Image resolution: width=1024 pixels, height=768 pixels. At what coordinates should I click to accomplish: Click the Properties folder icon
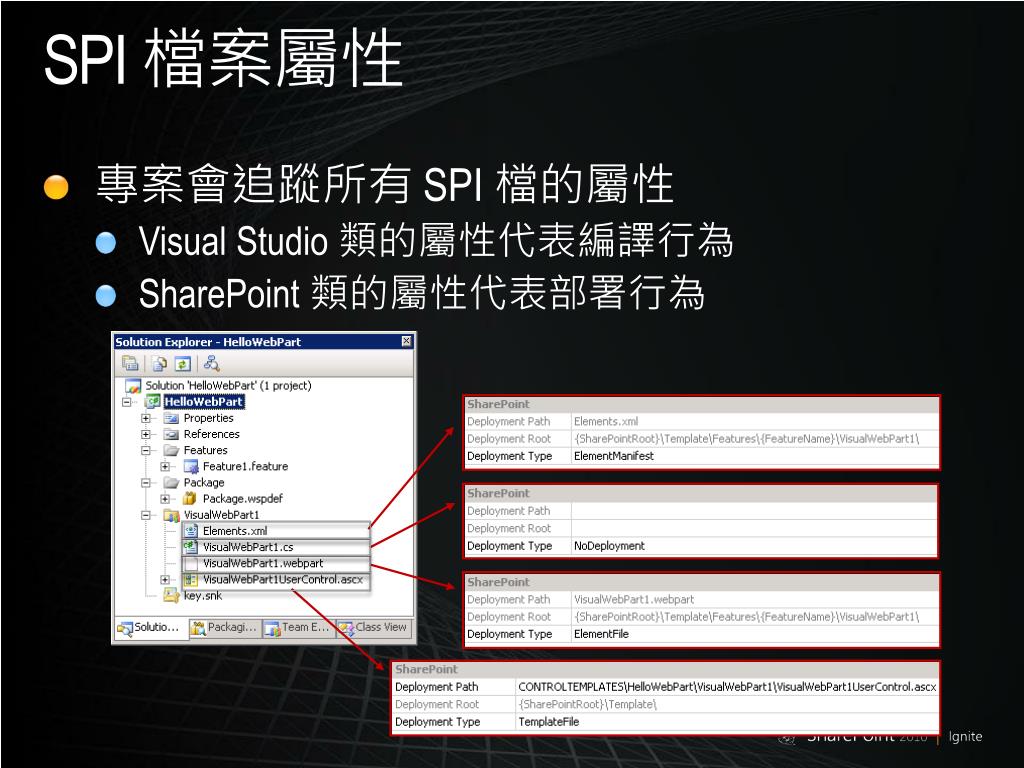[x=171, y=418]
